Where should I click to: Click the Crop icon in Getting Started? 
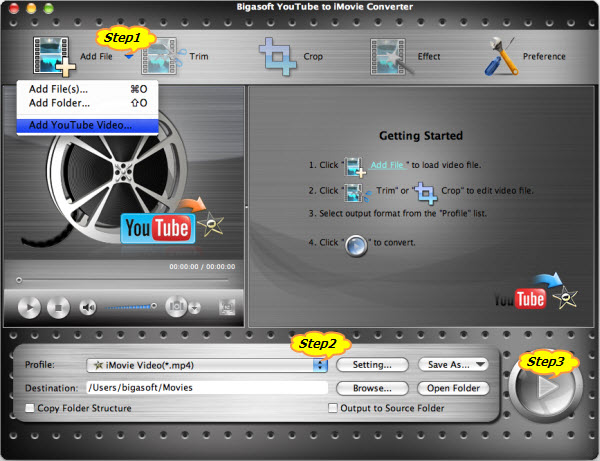point(426,193)
